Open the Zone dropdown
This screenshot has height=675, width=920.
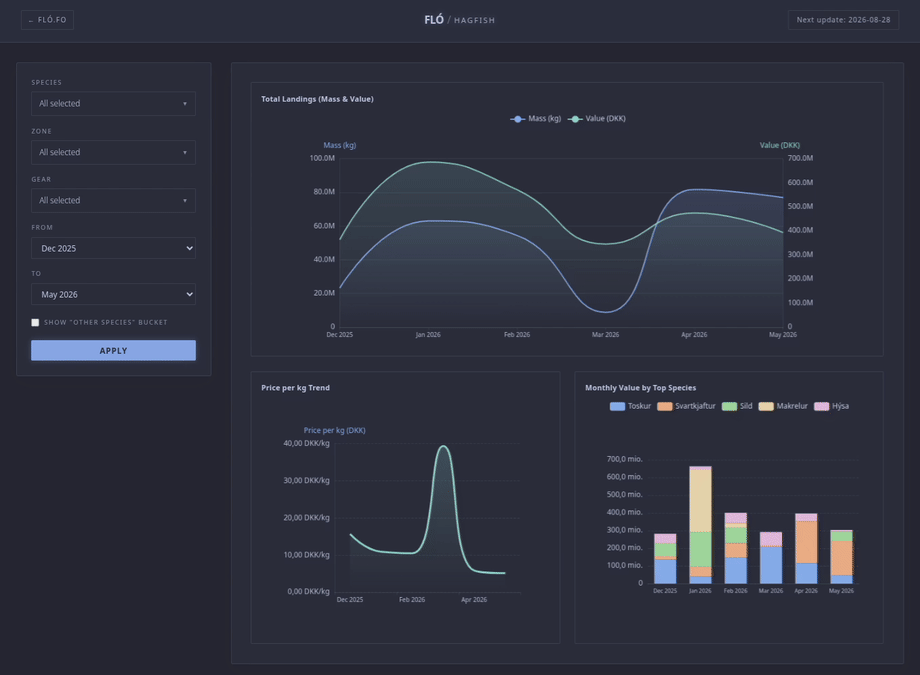click(113, 152)
